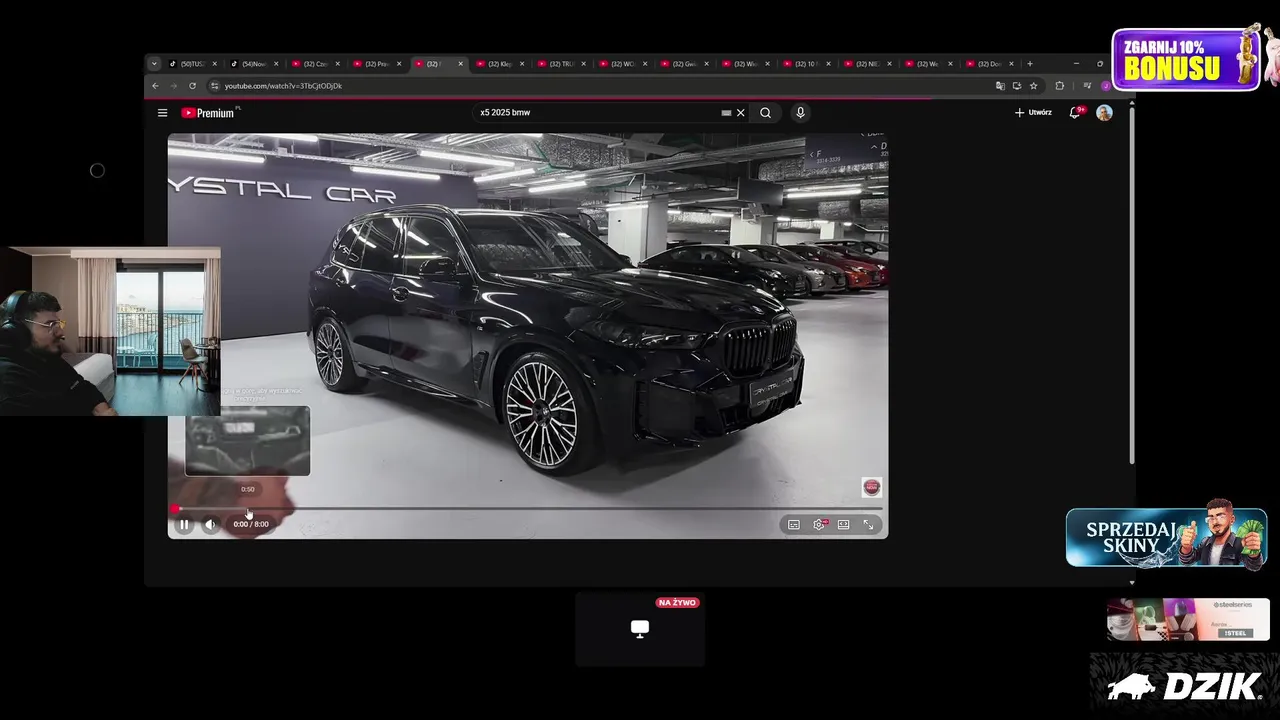Viewport: 1280px width, 720px height.
Task: Click the 'Sprzedaj skiny' banner
Action: (1166, 538)
